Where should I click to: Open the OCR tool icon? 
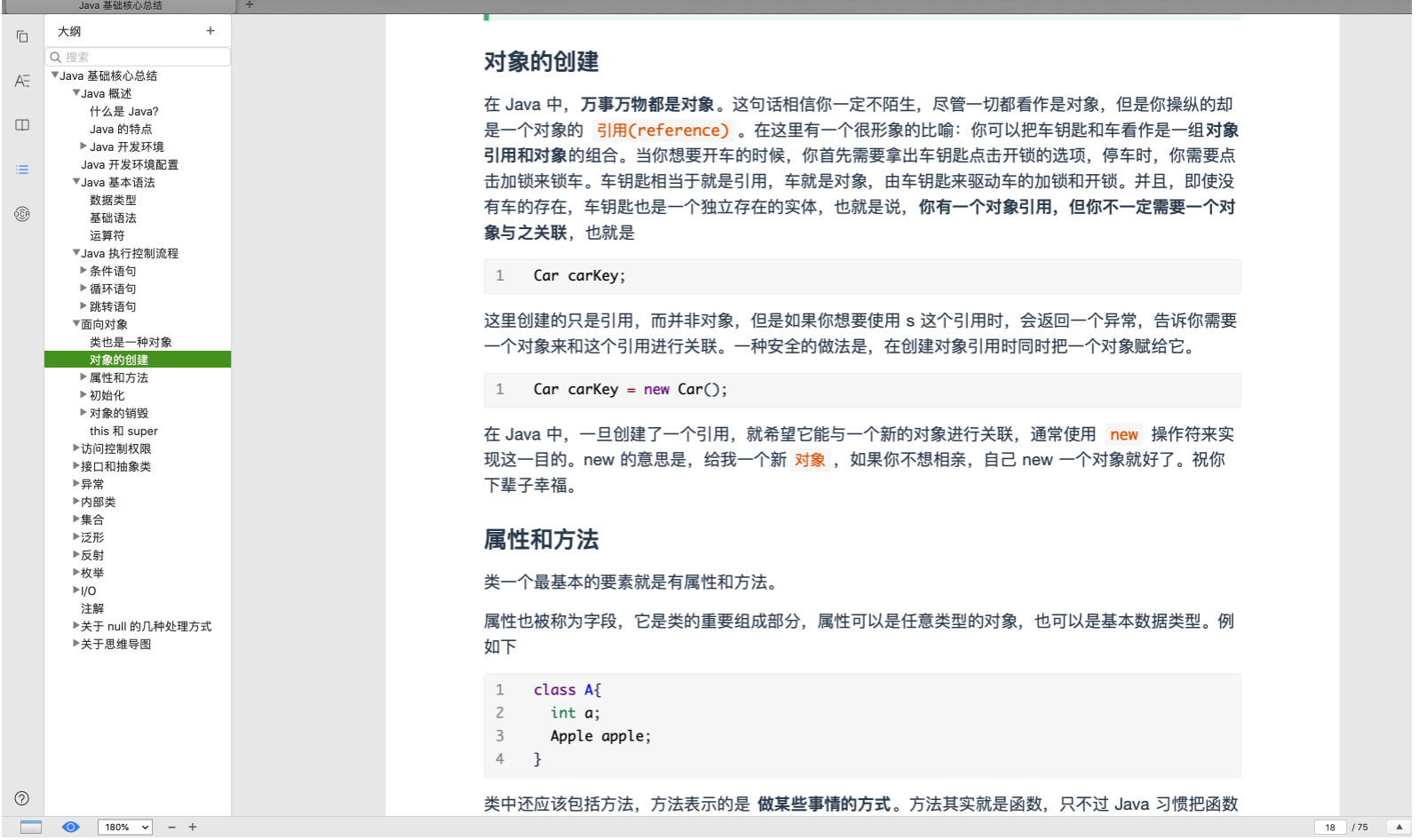(x=22, y=214)
